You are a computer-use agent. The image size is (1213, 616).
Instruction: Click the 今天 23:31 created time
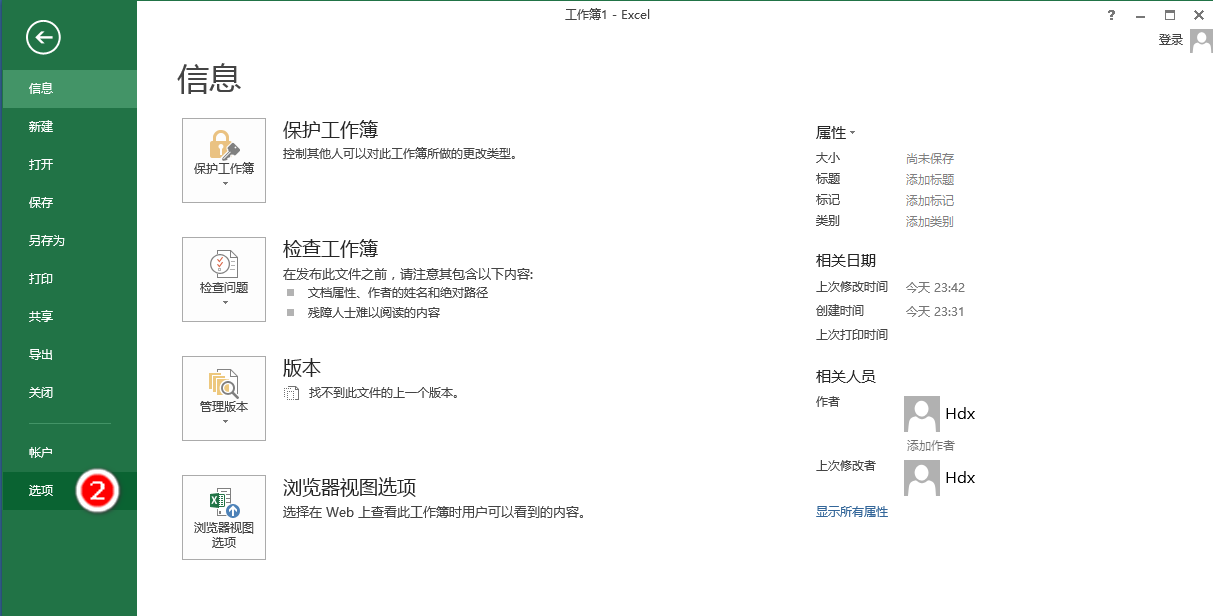coord(935,312)
